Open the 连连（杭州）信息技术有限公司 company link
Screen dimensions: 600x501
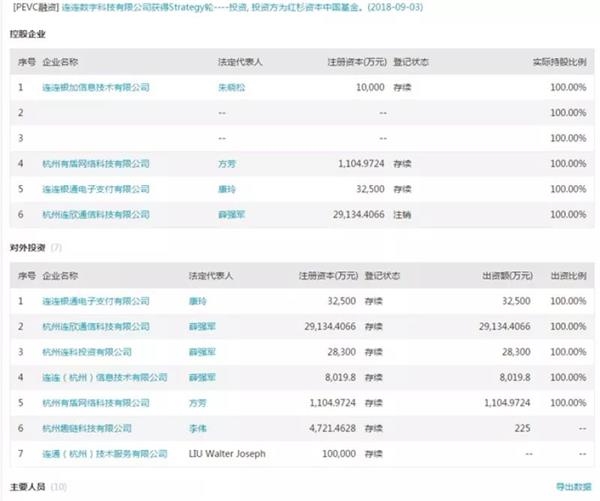coord(105,377)
